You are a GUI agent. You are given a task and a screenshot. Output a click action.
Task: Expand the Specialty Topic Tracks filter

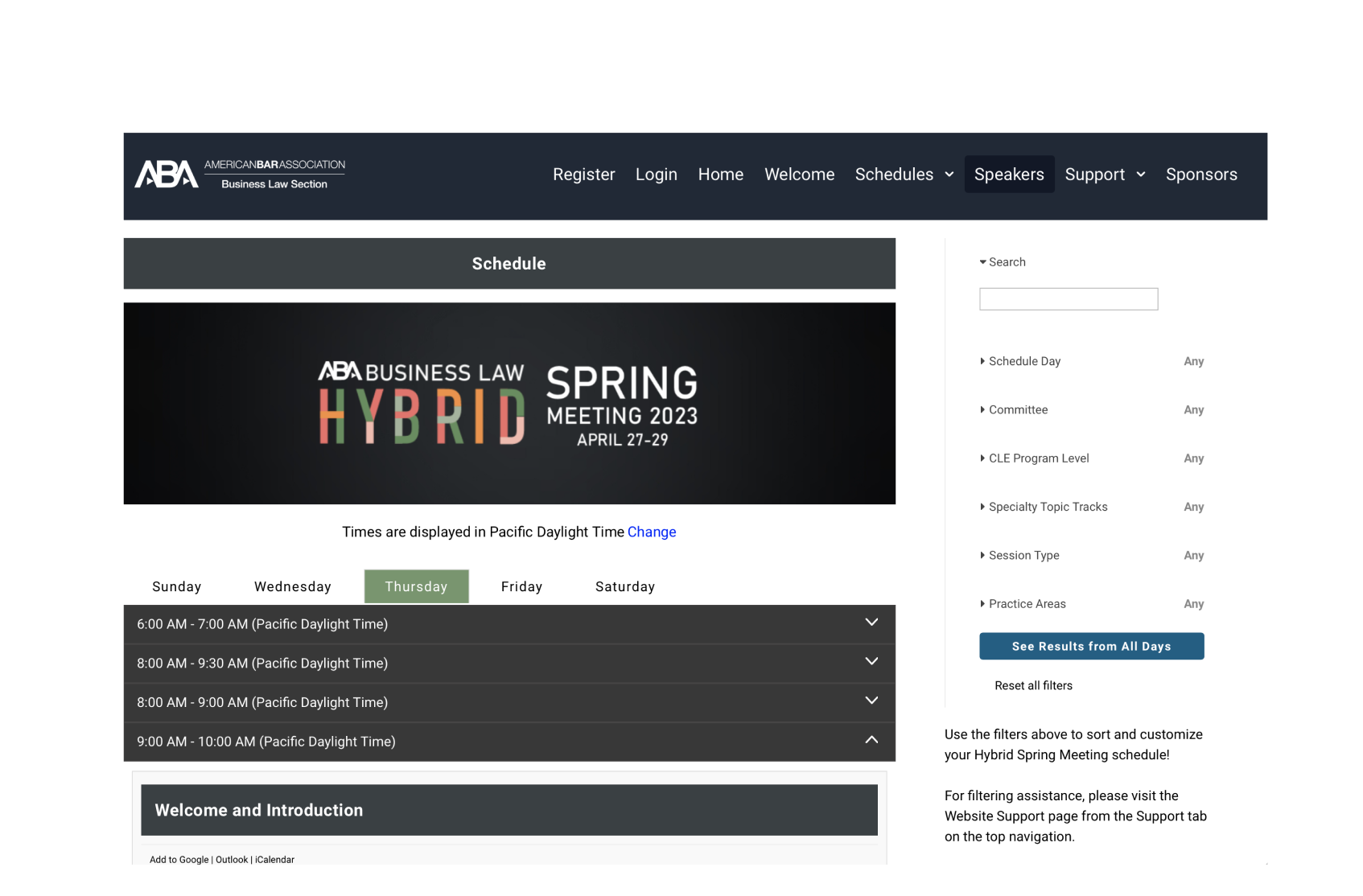pos(1092,507)
